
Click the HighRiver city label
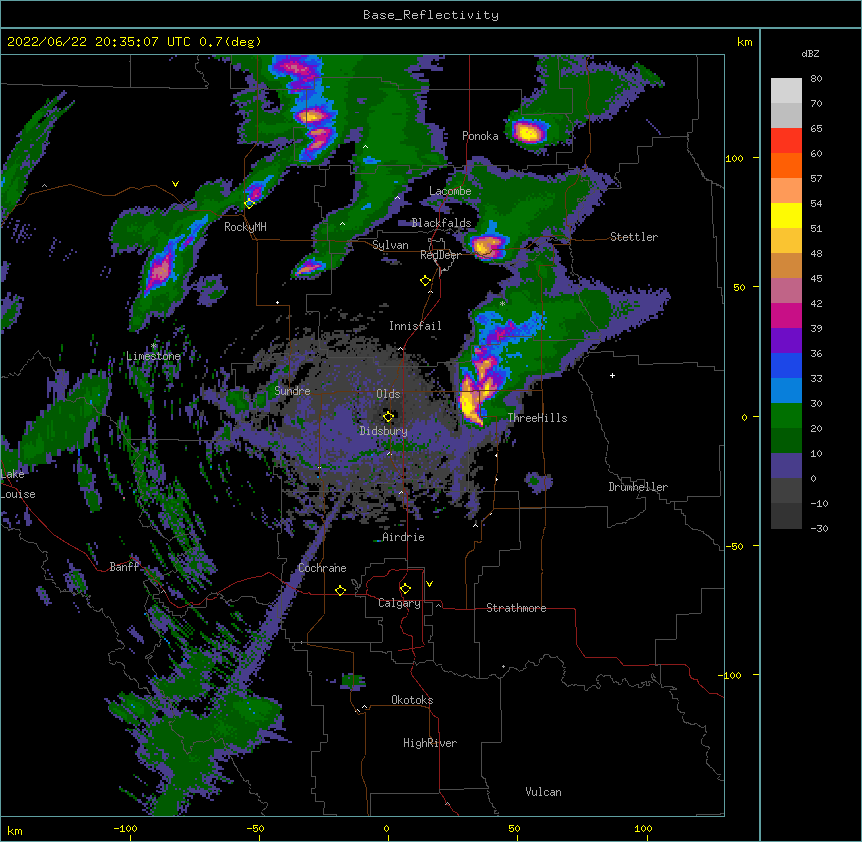click(430, 743)
